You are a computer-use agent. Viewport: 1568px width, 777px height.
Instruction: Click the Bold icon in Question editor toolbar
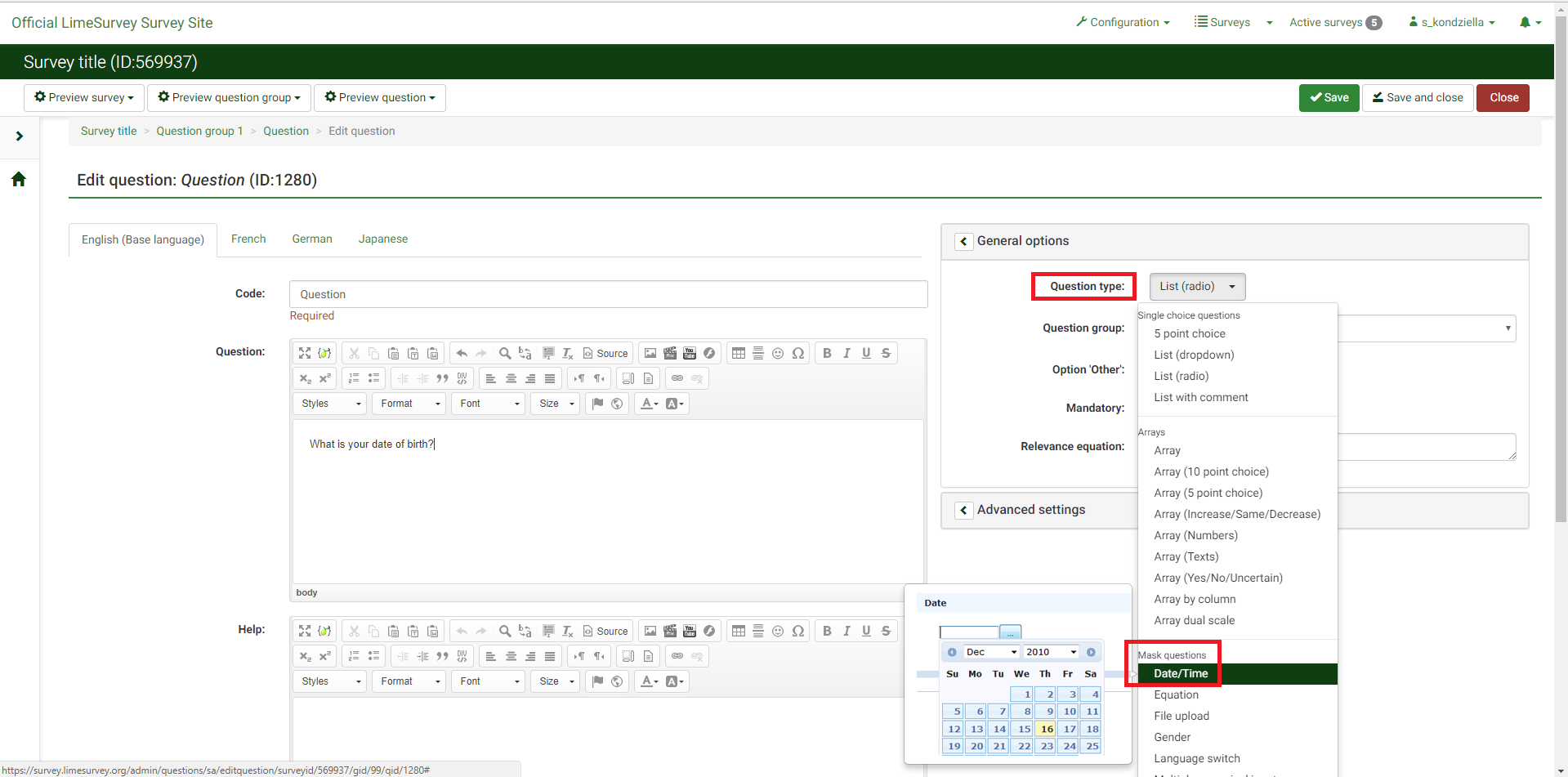827,353
